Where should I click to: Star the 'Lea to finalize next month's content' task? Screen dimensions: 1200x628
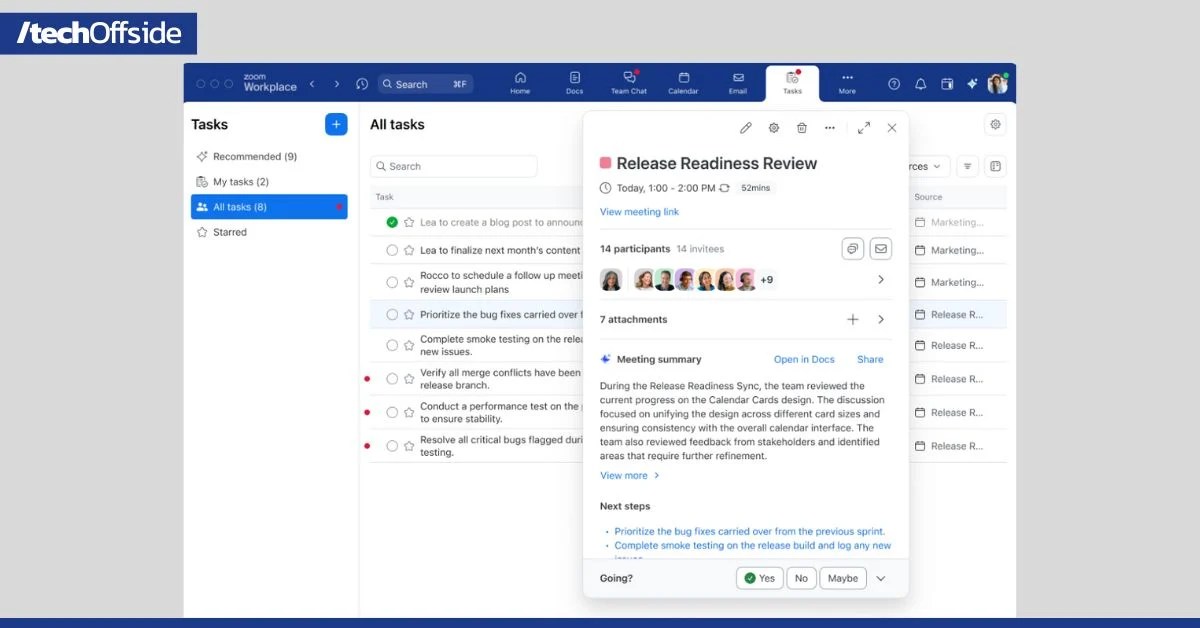[x=408, y=250]
